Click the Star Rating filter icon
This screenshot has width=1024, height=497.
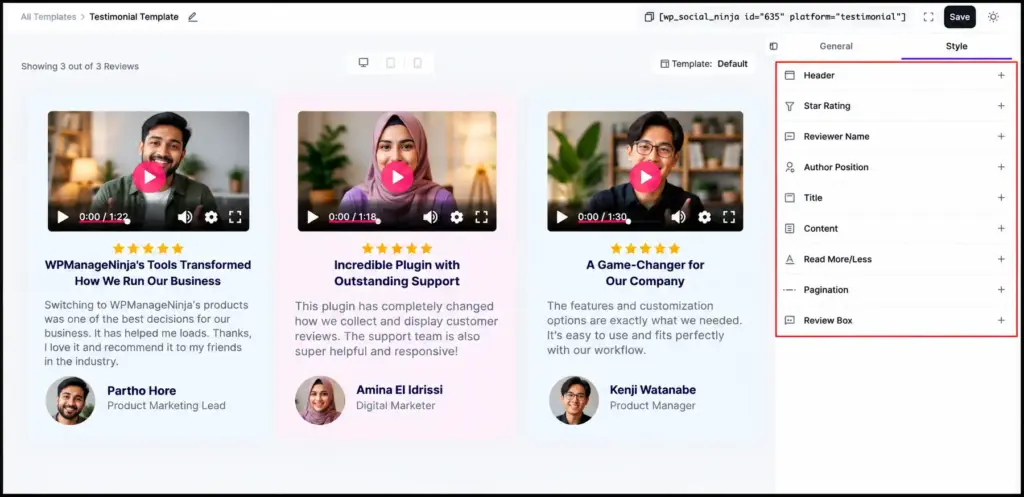click(x=790, y=106)
